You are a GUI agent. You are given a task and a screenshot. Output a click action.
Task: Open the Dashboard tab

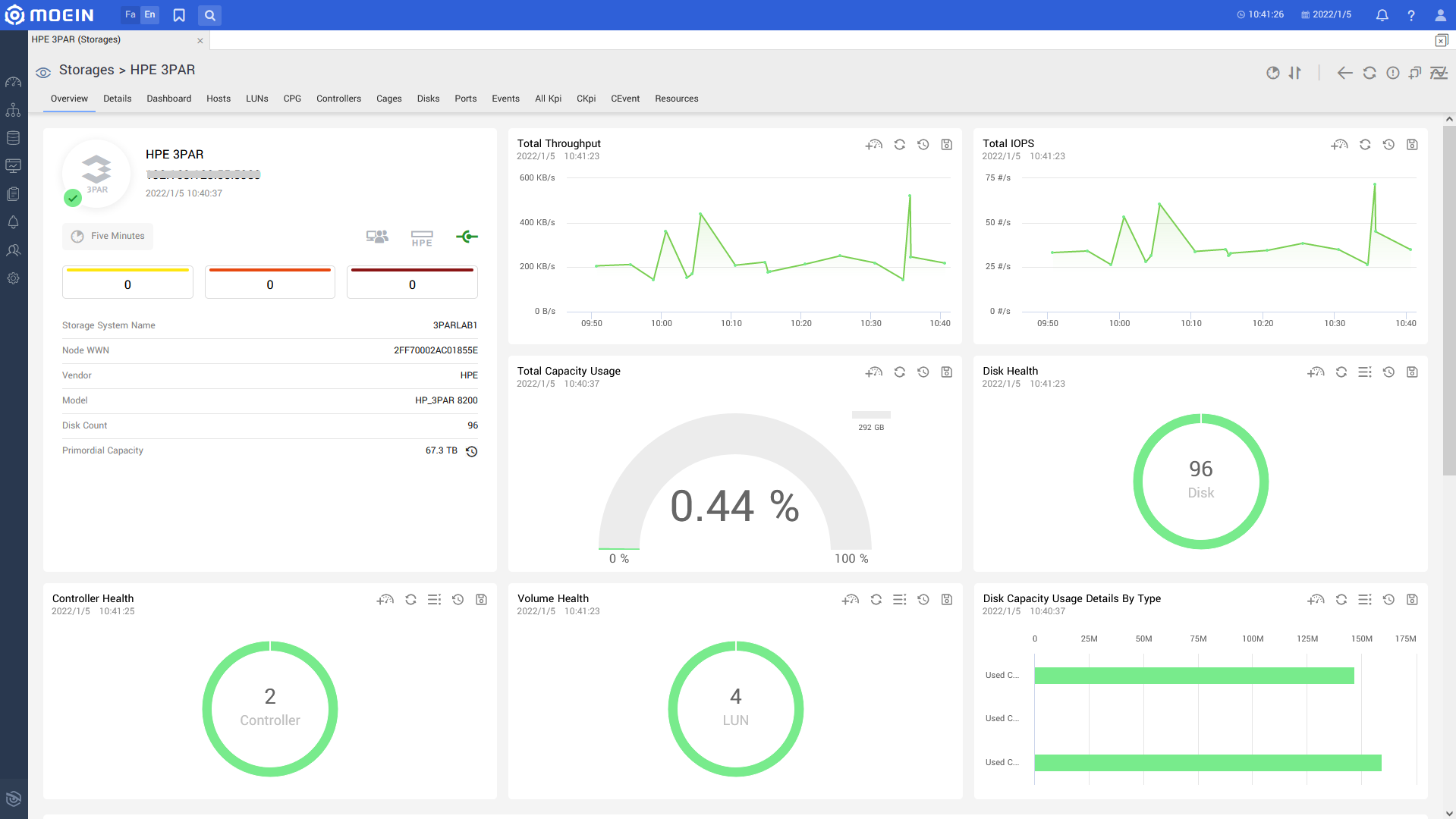(x=168, y=99)
